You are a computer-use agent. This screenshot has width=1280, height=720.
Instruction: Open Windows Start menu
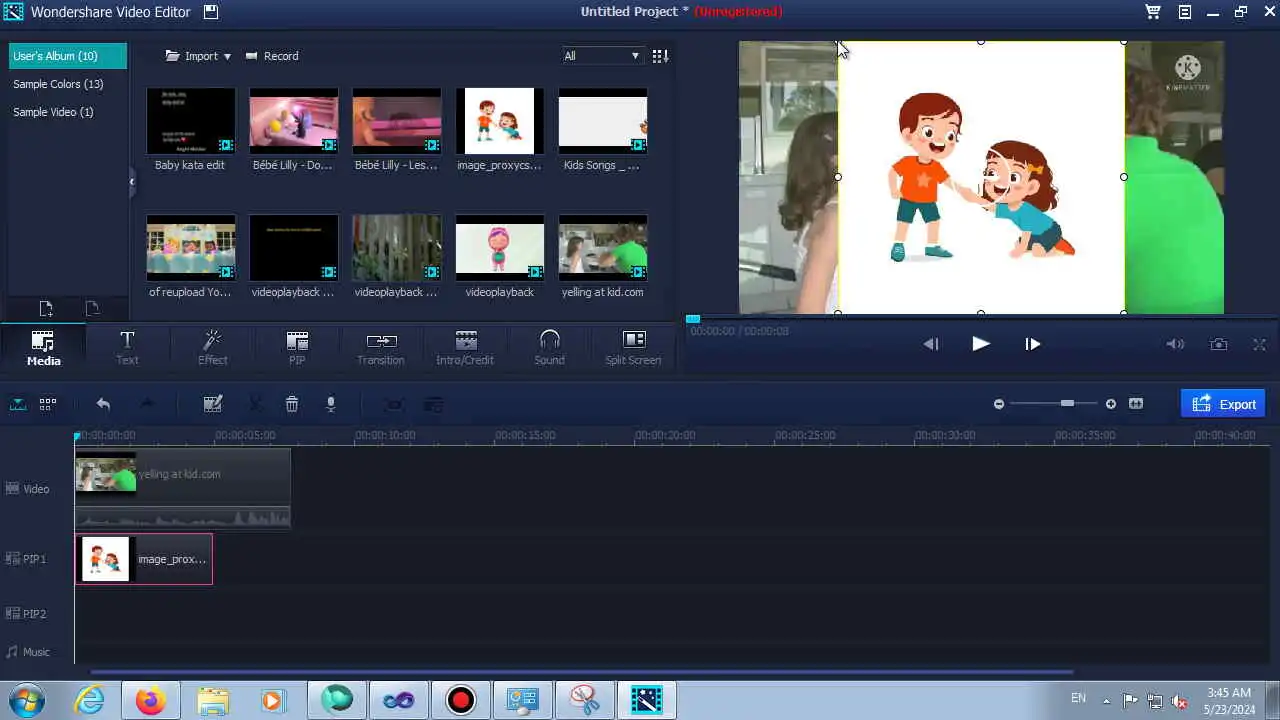point(27,700)
